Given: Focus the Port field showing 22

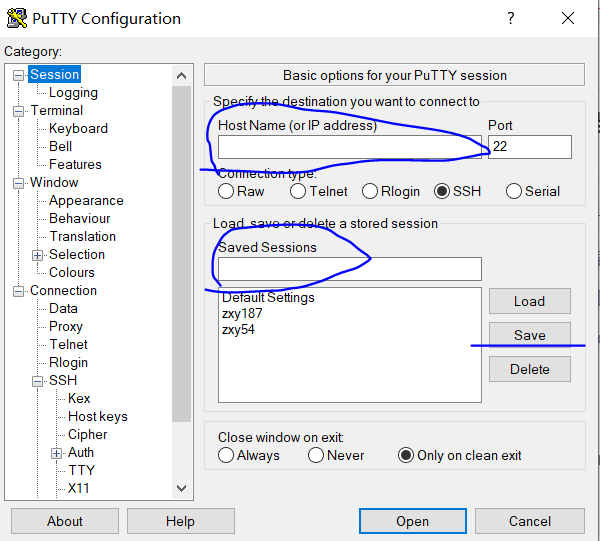Looking at the screenshot, I should pos(530,147).
